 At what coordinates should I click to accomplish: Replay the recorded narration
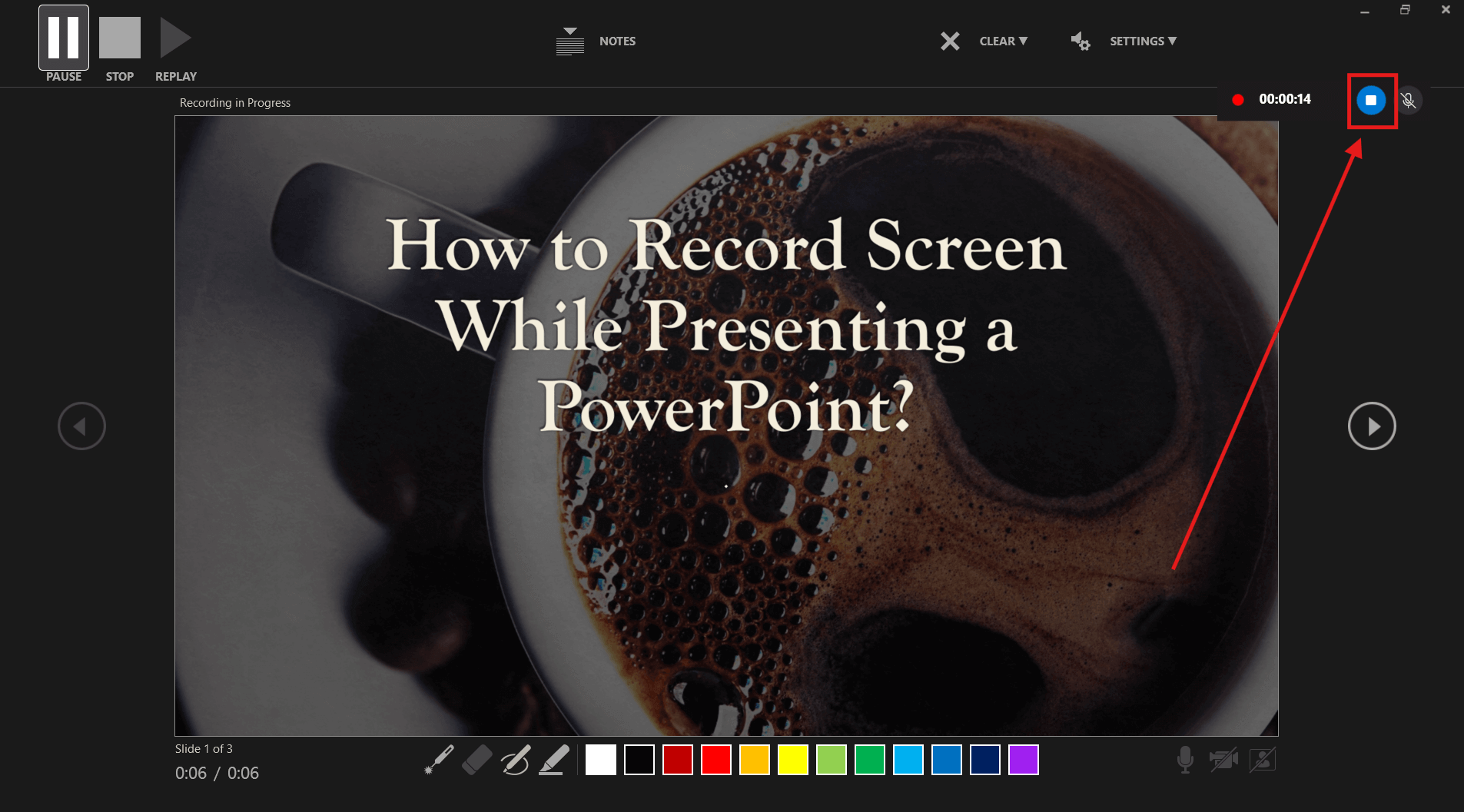[x=174, y=36]
